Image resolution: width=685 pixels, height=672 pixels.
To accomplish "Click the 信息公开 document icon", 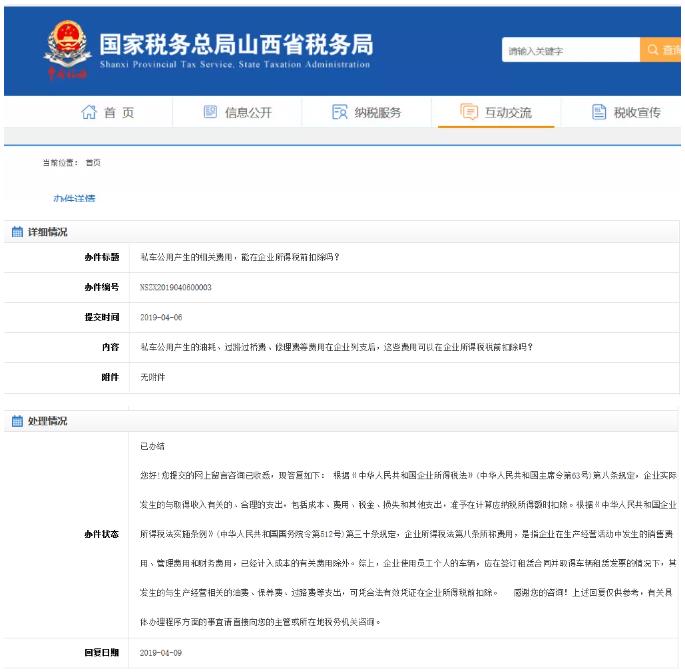I will (x=210, y=112).
